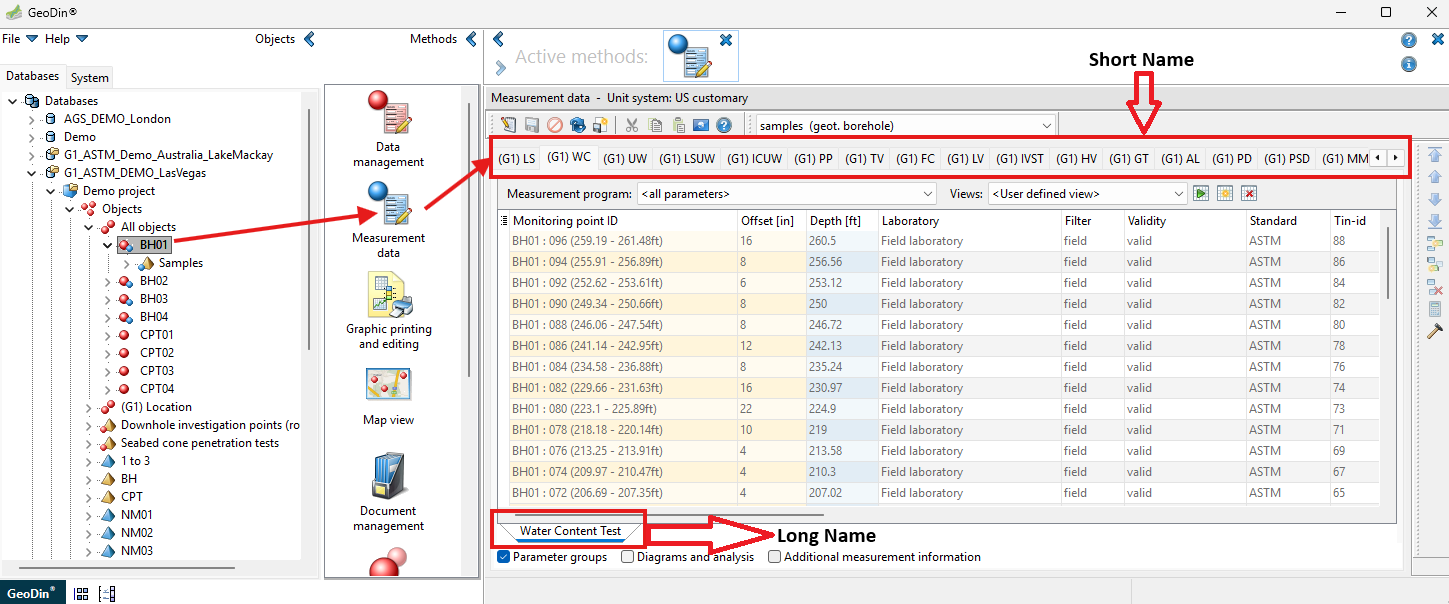Switch to the System tab

tap(90, 78)
